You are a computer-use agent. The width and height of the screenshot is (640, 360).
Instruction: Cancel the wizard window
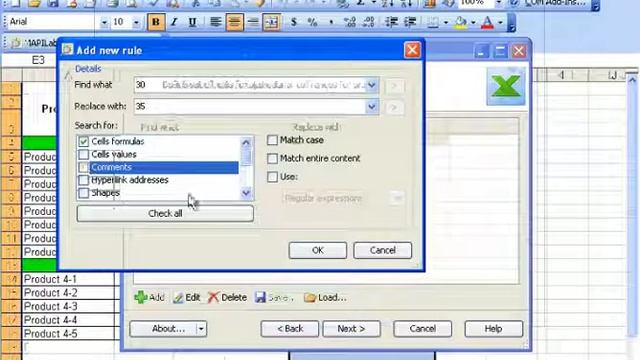(x=422, y=329)
